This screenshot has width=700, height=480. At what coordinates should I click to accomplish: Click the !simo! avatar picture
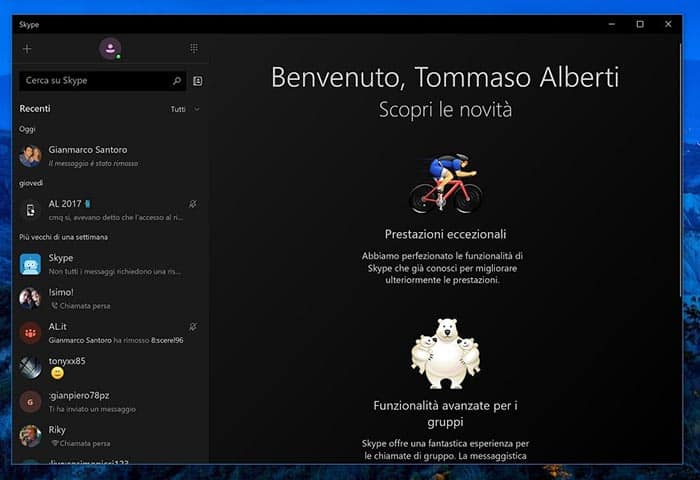[x=30, y=298]
